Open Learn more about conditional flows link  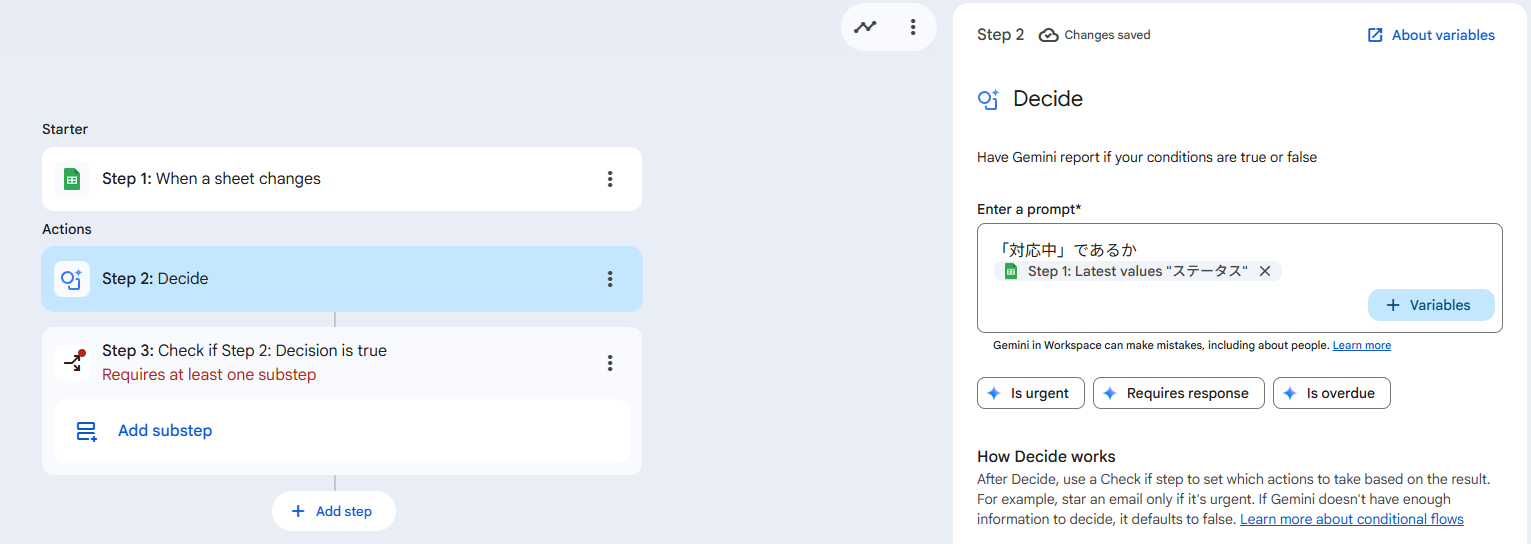point(1351,519)
